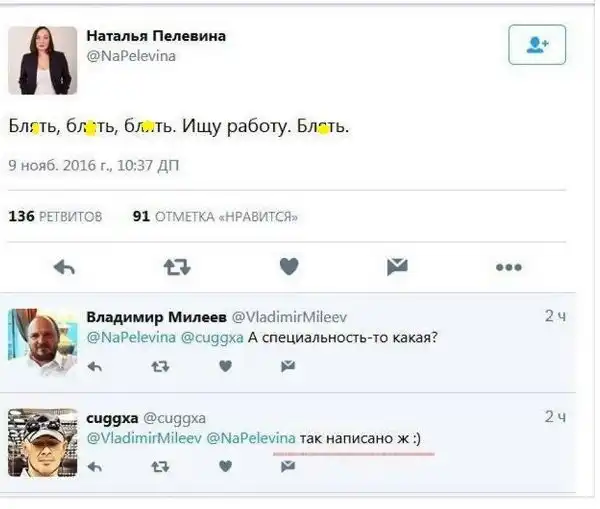Screen dimensions: 600x509
Task: Reply to cuggxa's comment
Action: click(x=96, y=465)
